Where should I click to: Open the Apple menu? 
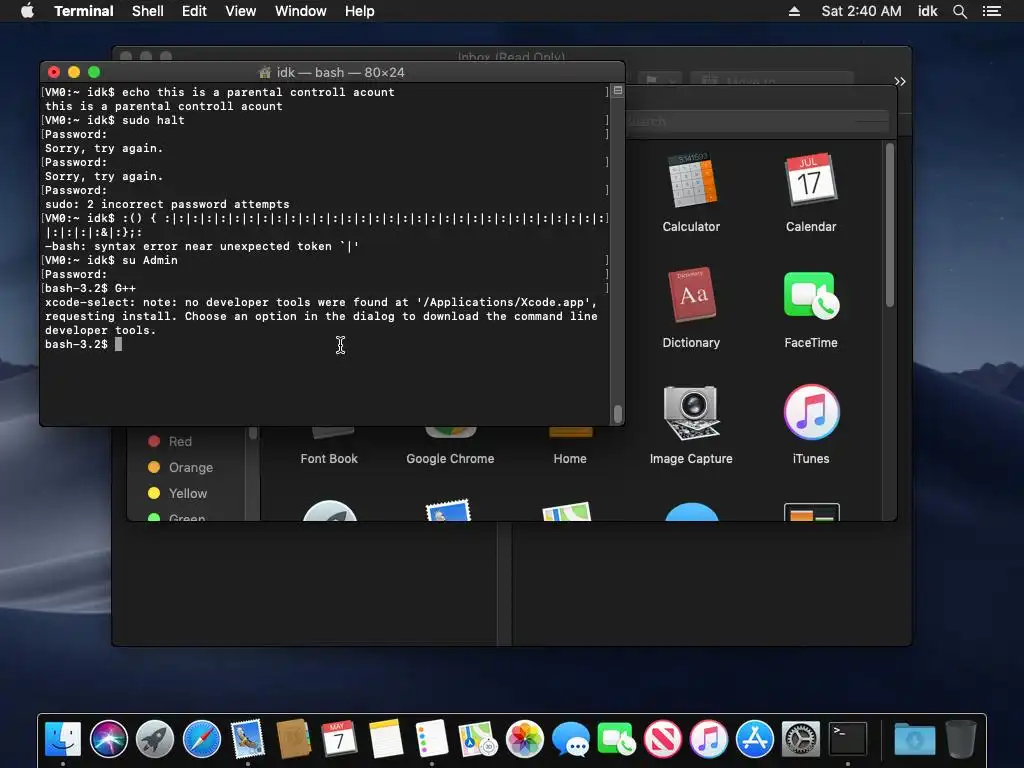click(x=27, y=11)
